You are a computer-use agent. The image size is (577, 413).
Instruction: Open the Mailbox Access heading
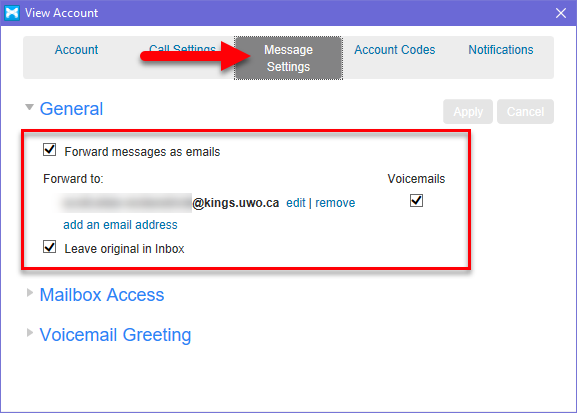(102, 295)
